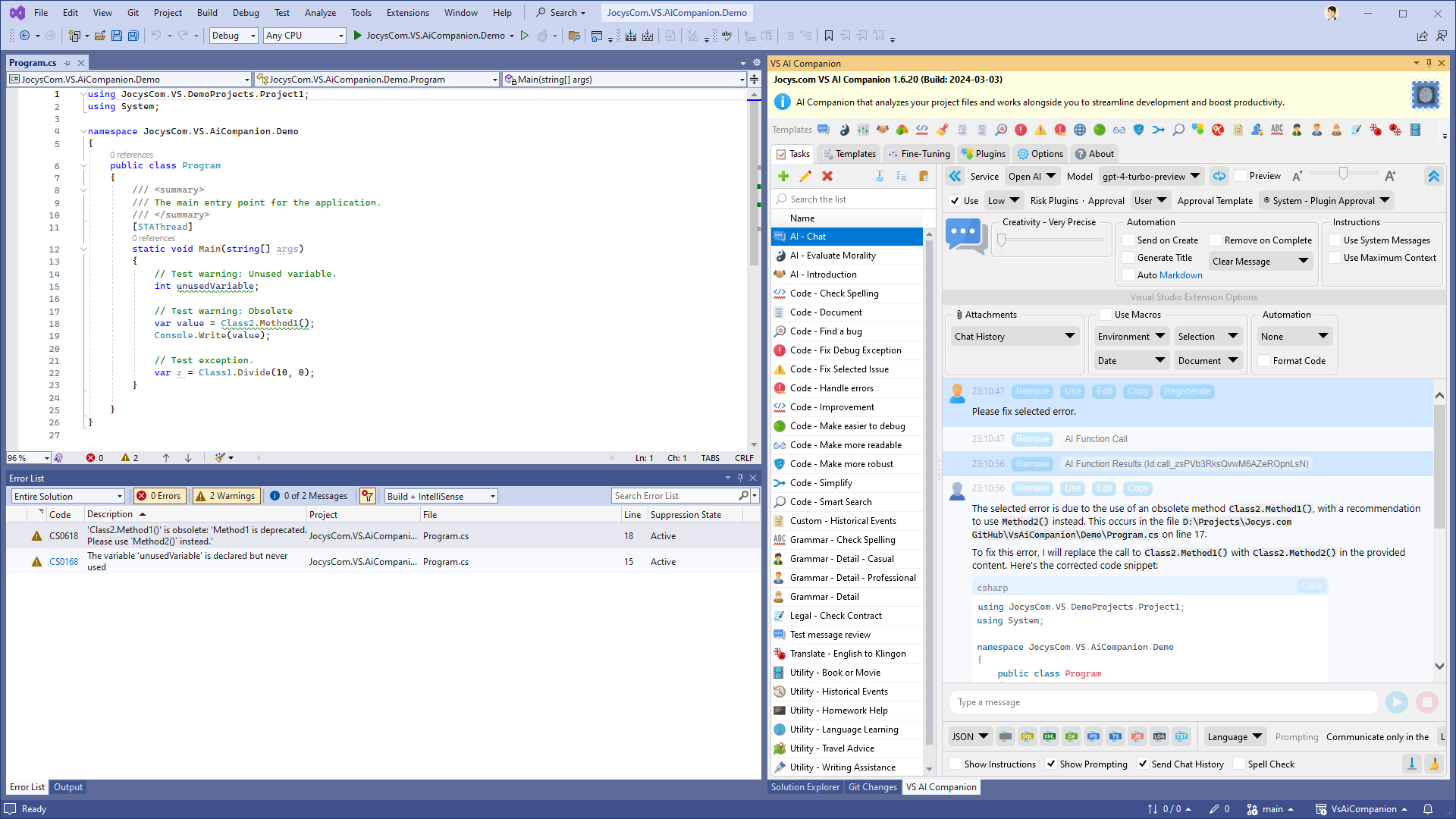Select the SQL output format icon

coord(1028,736)
